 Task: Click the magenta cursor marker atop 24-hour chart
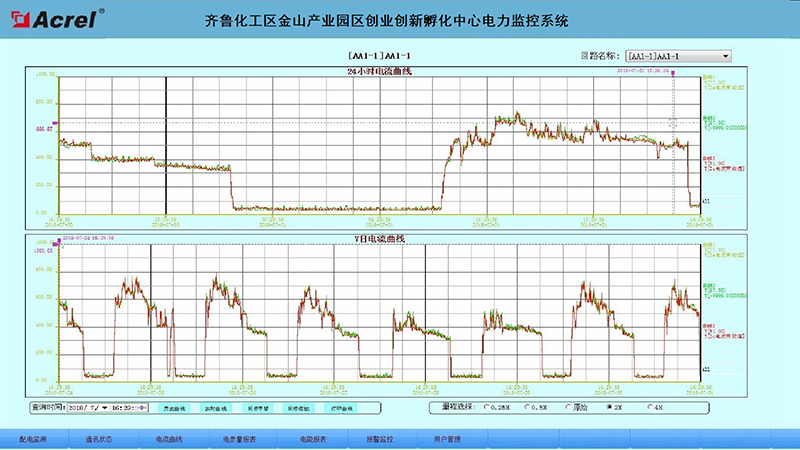[674, 71]
